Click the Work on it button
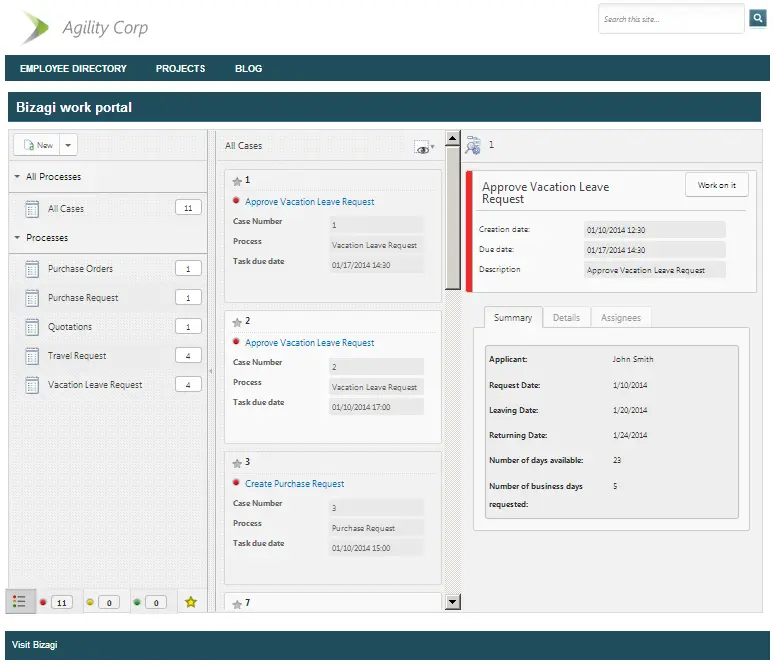The height and width of the screenshot is (666, 774). 716,185
